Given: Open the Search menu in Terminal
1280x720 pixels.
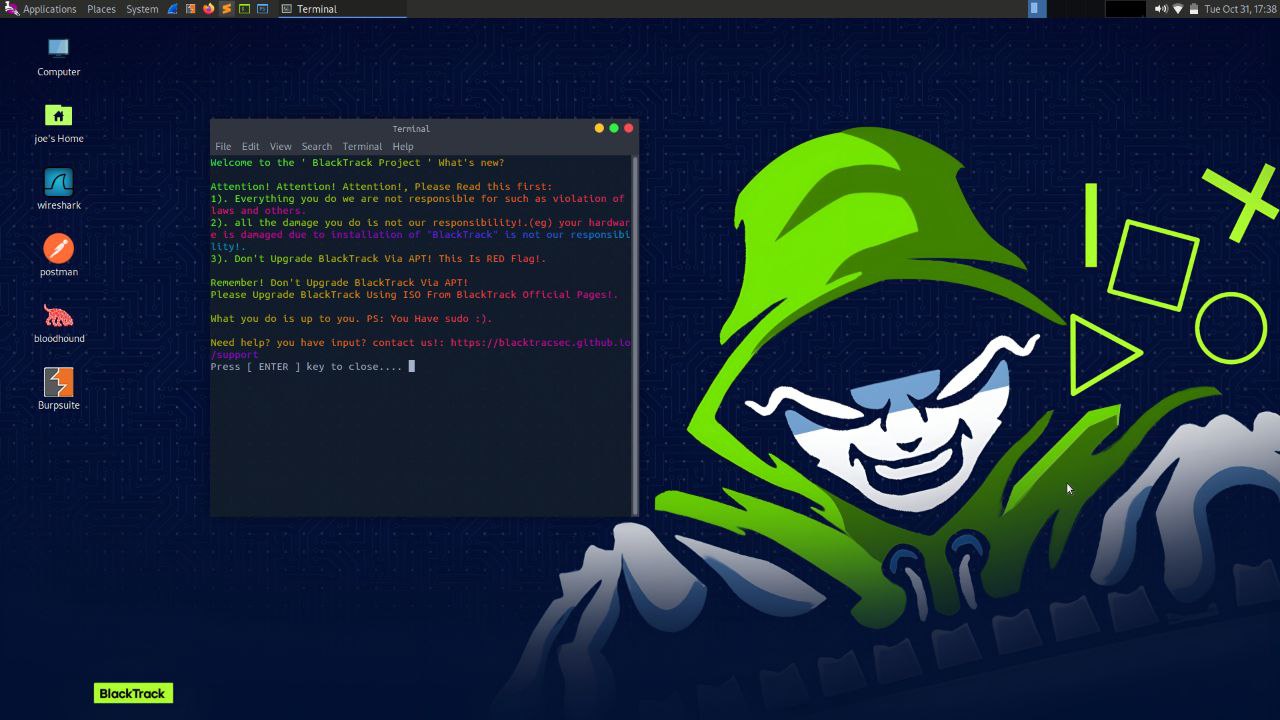Looking at the screenshot, I should [316, 146].
